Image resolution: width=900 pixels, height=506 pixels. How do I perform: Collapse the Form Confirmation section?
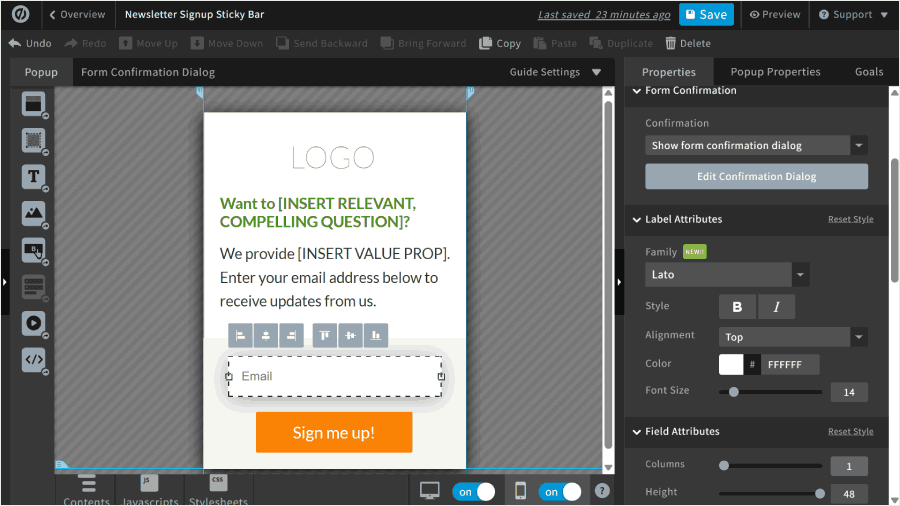pos(637,91)
